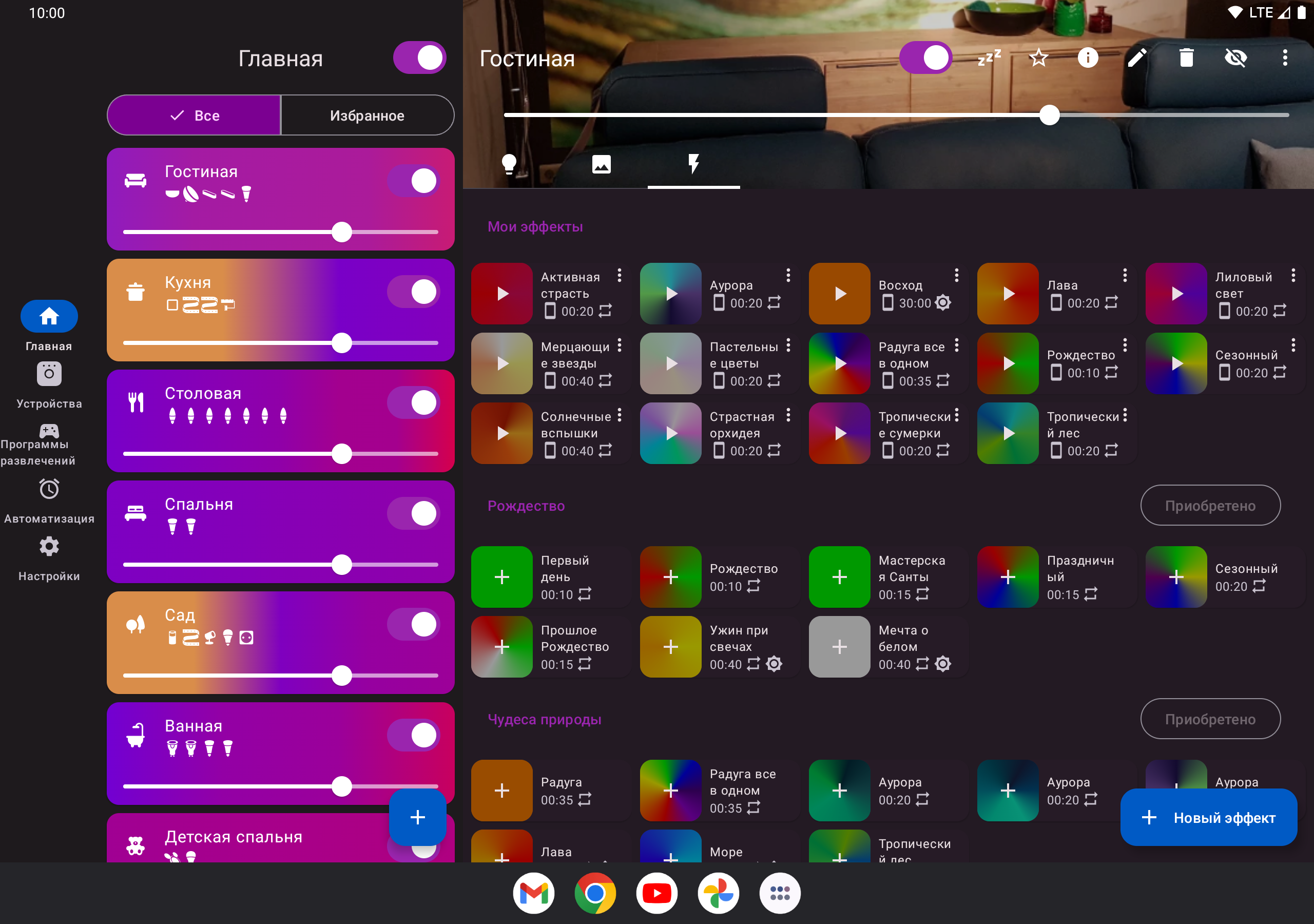Viewport: 1314px width, 924px height.
Task: Open the header overflow menu
Action: coord(1285,58)
